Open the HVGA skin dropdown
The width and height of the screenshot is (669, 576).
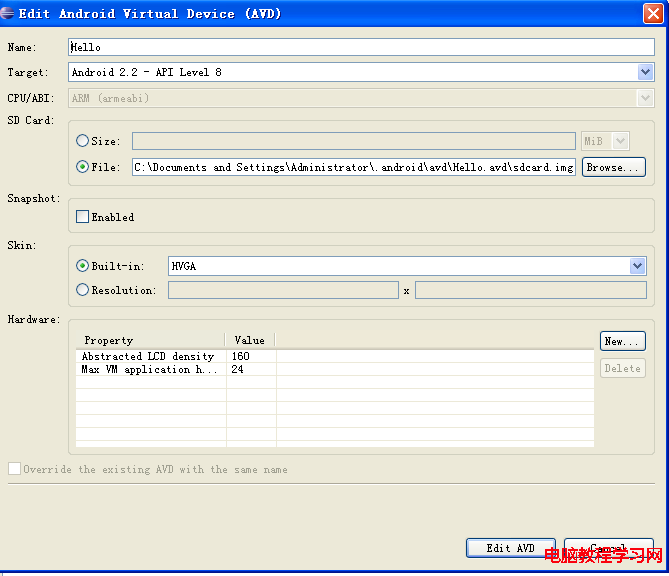pyautogui.click(x=407, y=266)
